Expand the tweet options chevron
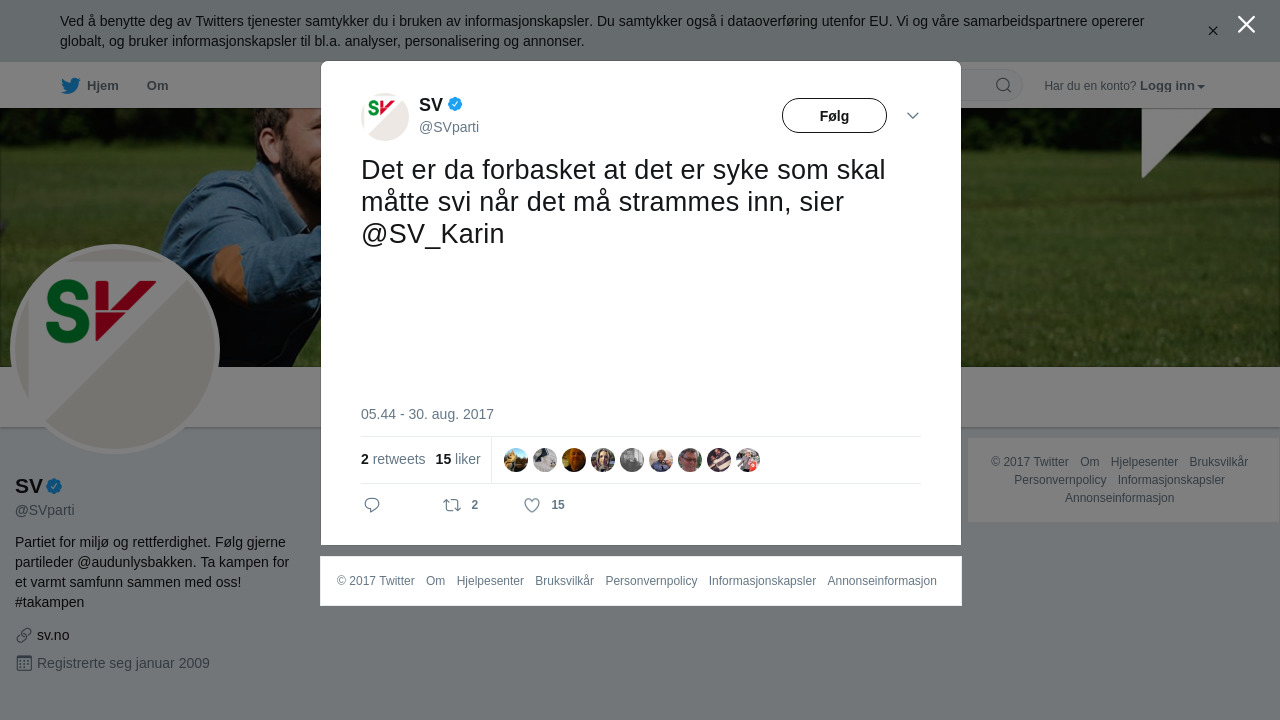This screenshot has width=1280, height=720. click(913, 116)
